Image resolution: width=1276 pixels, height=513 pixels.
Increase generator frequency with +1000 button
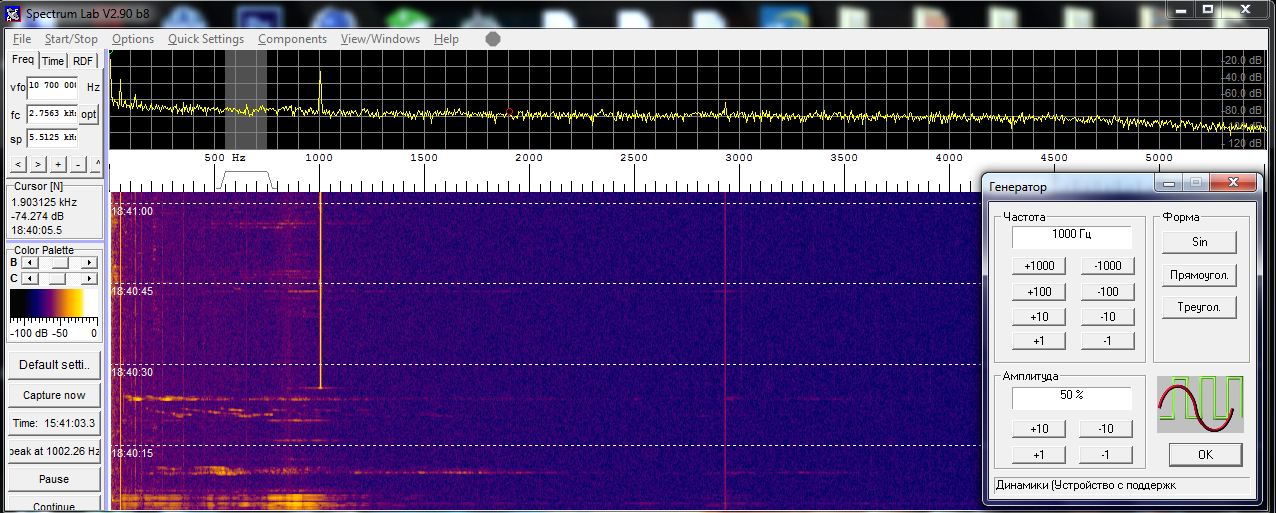click(1039, 266)
